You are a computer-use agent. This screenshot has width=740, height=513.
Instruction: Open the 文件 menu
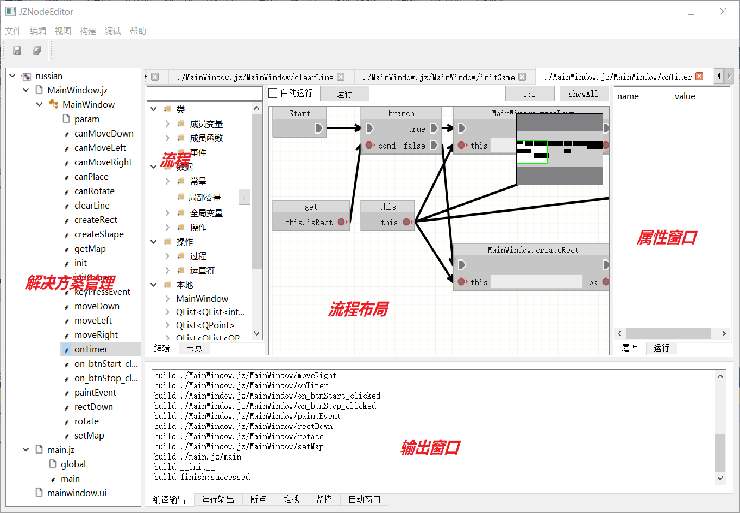coord(13,31)
